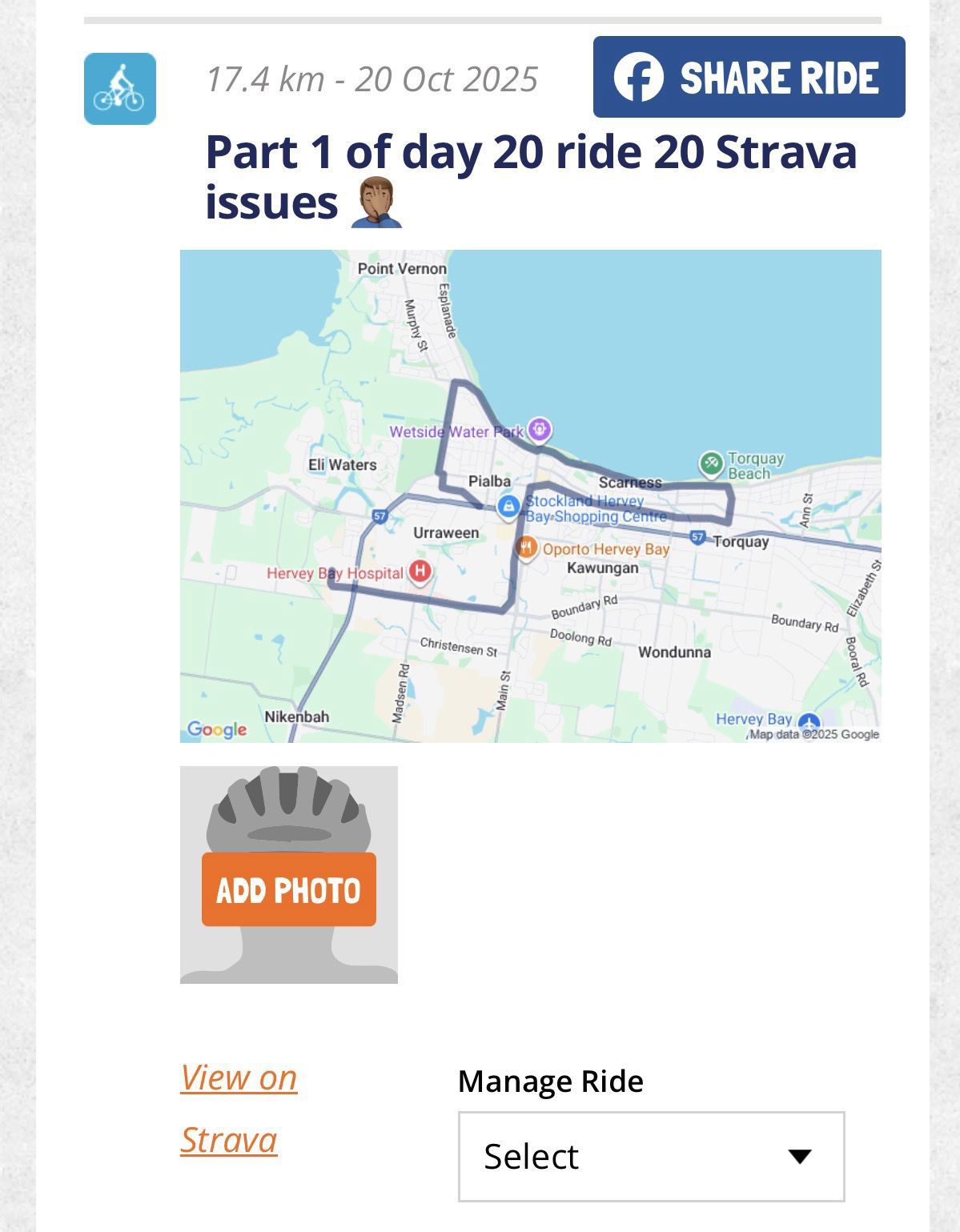Click the cyclist ride type icon
Viewport: 960px width, 1232px height.
coord(119,89)
